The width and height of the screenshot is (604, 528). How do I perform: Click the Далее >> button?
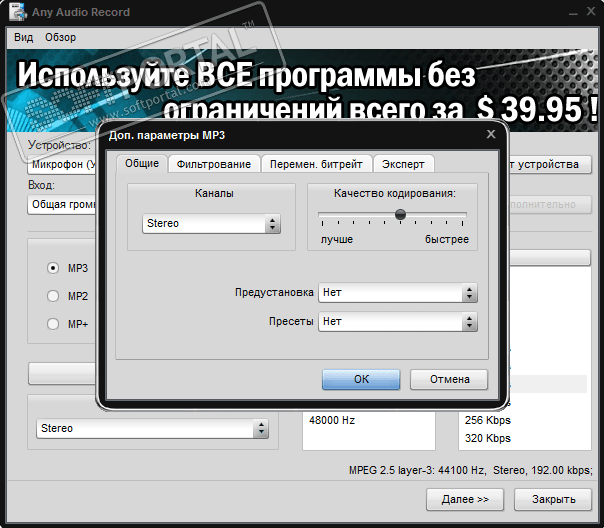(x=465, y=500)
